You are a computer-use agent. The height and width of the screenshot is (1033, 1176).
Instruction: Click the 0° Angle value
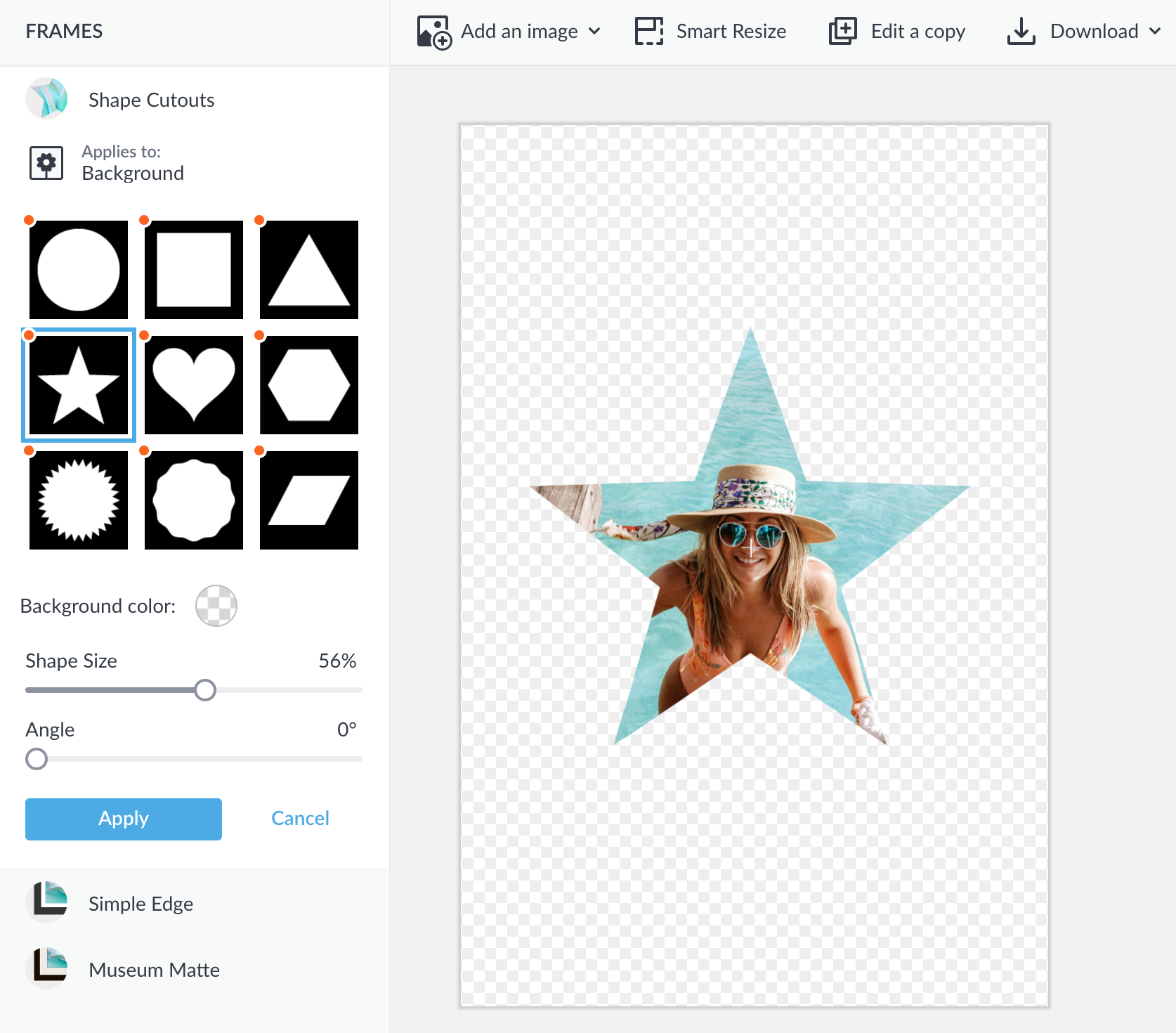(x=346, y=730)
